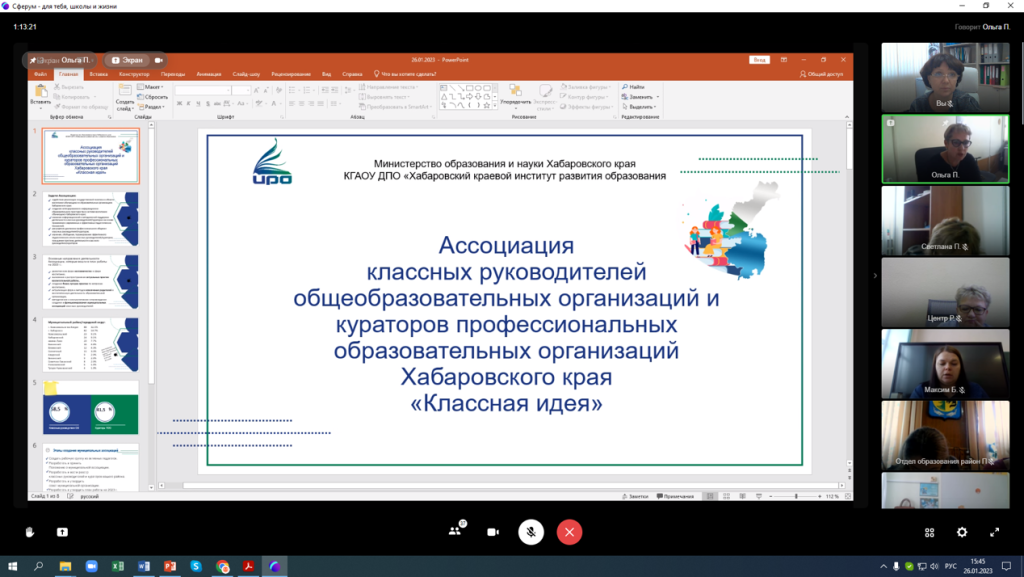Unmute the microphone in call controls
Screen dimensions: 1024x577
(x=531, y=532)
